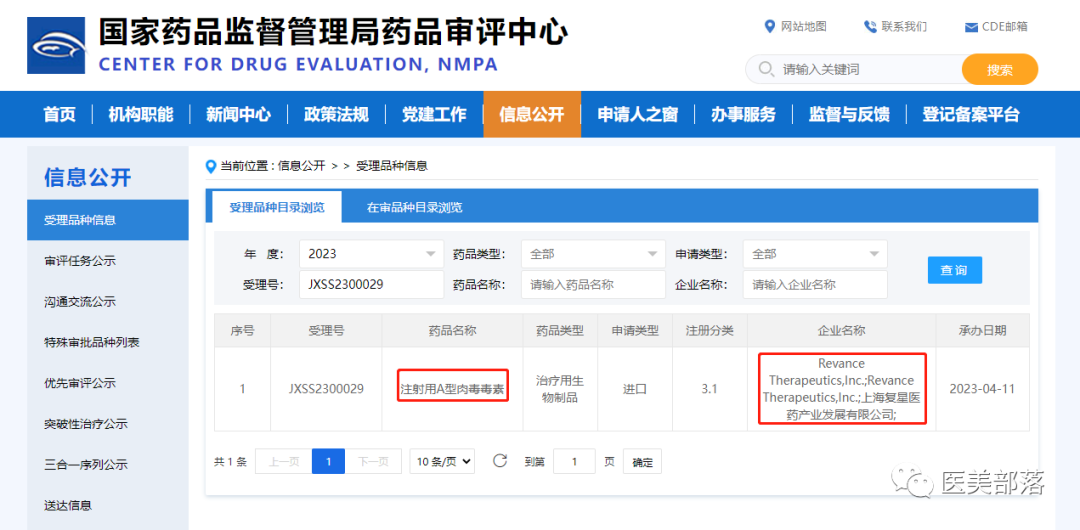Open 联系我们 link
Viewport: 1080px width, 530px height.
[904, 27]
